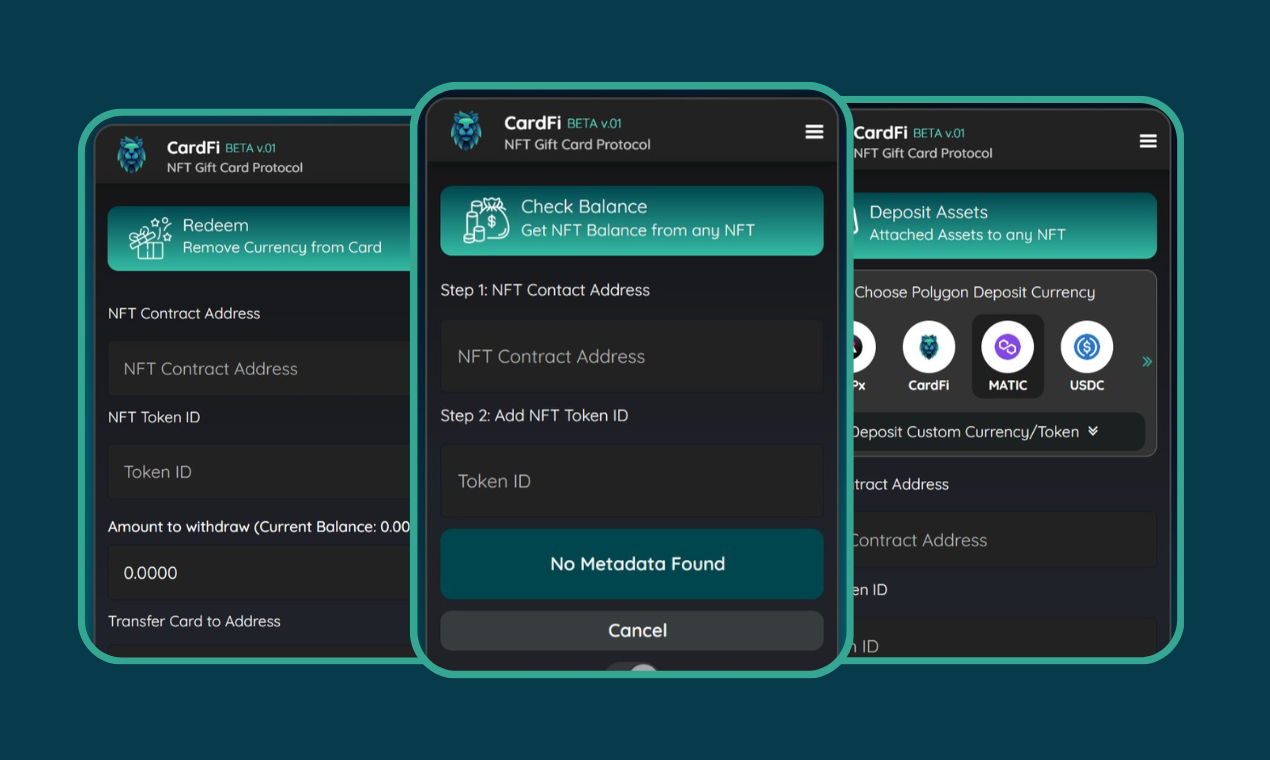Cancel the balance check
The height and width of the screenshot is (760, 1270).
(632, 631)
